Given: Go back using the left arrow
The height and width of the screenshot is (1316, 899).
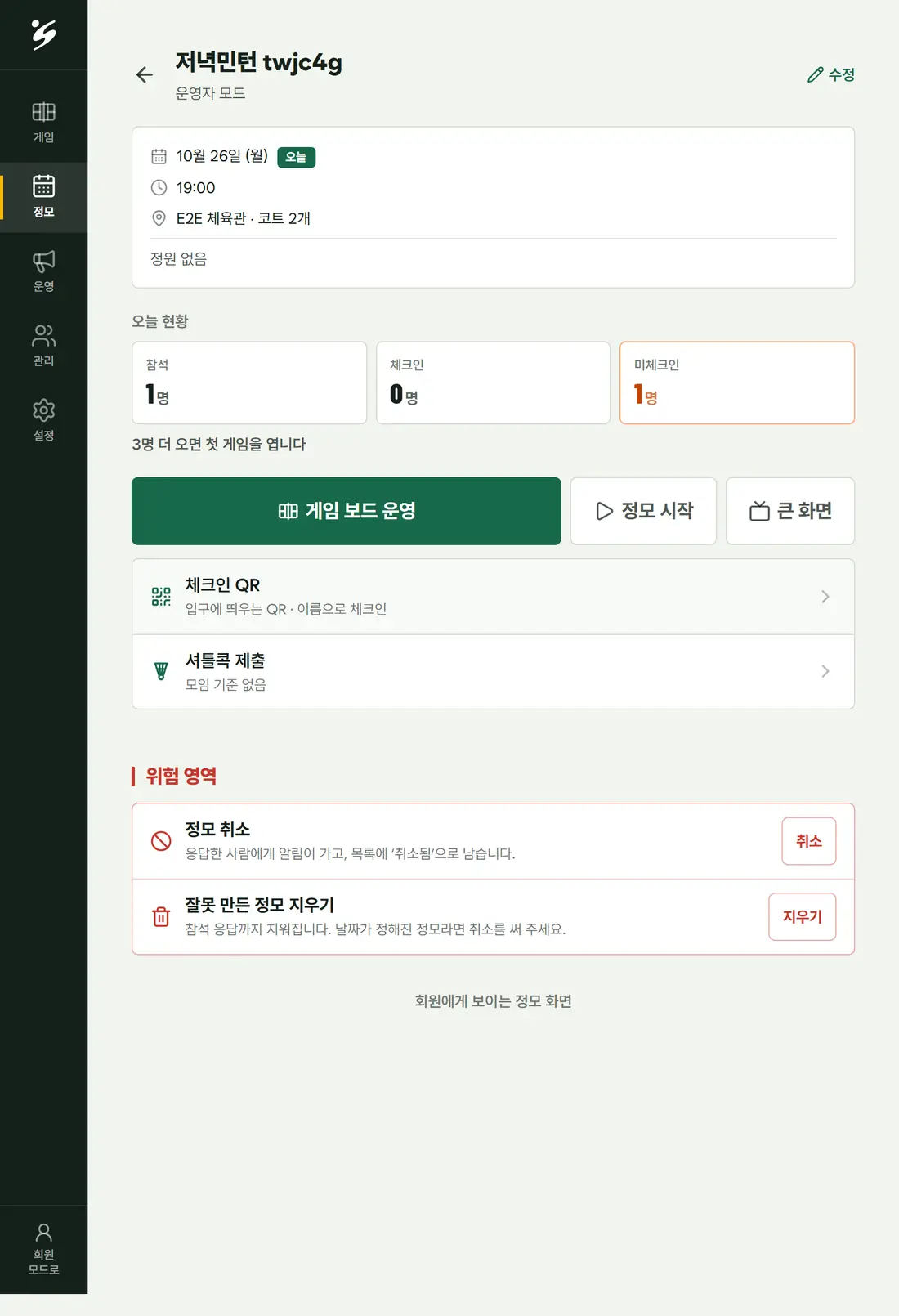Looking at the screenshot, I should coord(145,75).
